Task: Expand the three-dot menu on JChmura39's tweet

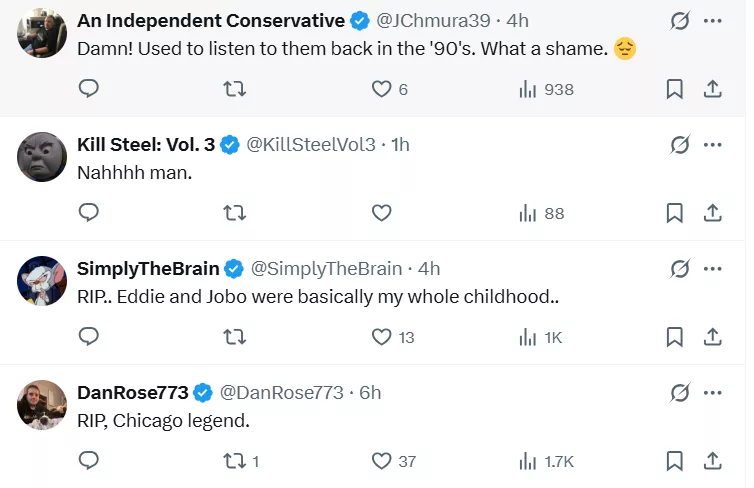Action: point(713,20)
